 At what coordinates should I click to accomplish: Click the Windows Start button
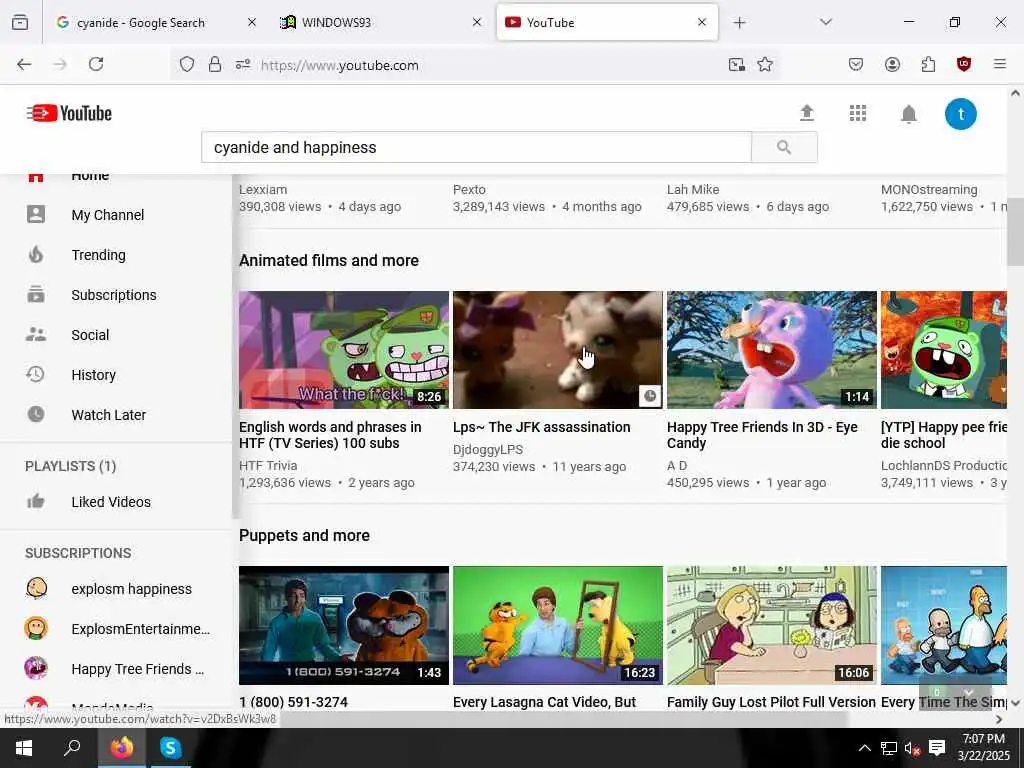(24, 748)
